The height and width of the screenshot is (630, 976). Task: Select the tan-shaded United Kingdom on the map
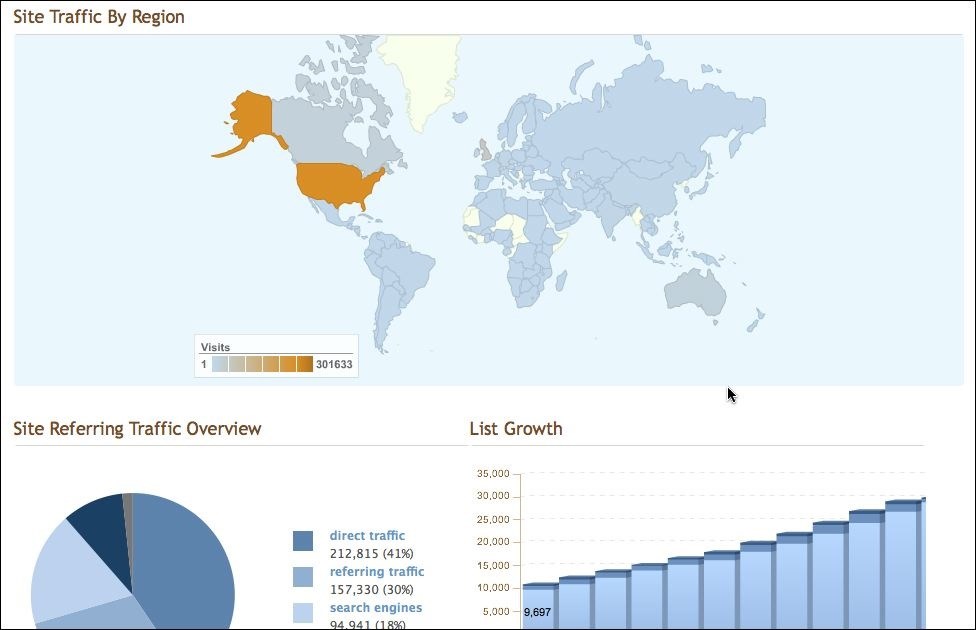click(485, 149)
